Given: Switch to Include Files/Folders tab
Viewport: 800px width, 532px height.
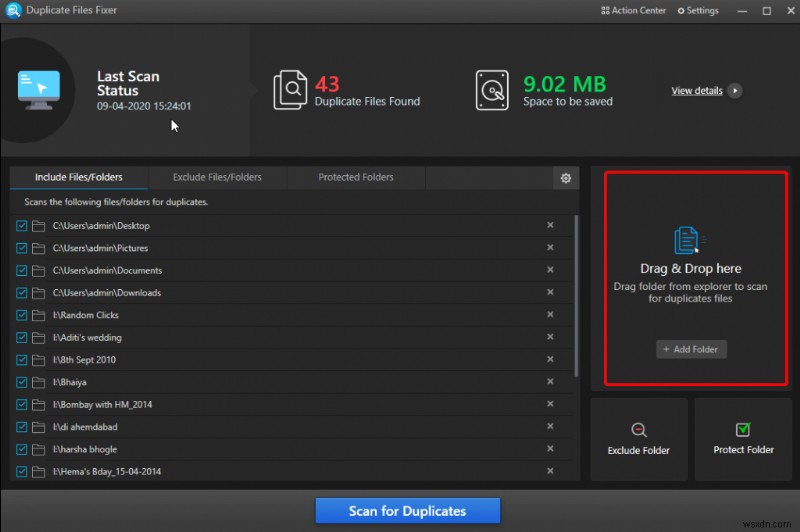Looking at the screenshot, I should click(x=79, y=177).
